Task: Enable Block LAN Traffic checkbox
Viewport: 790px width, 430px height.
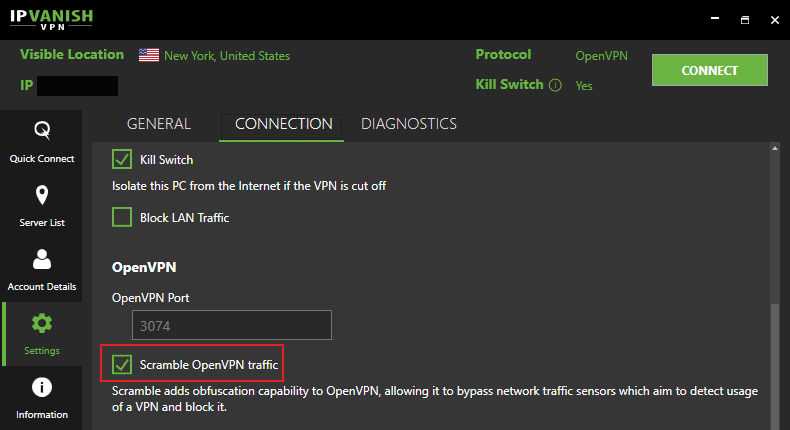Action: click(122, 217)
